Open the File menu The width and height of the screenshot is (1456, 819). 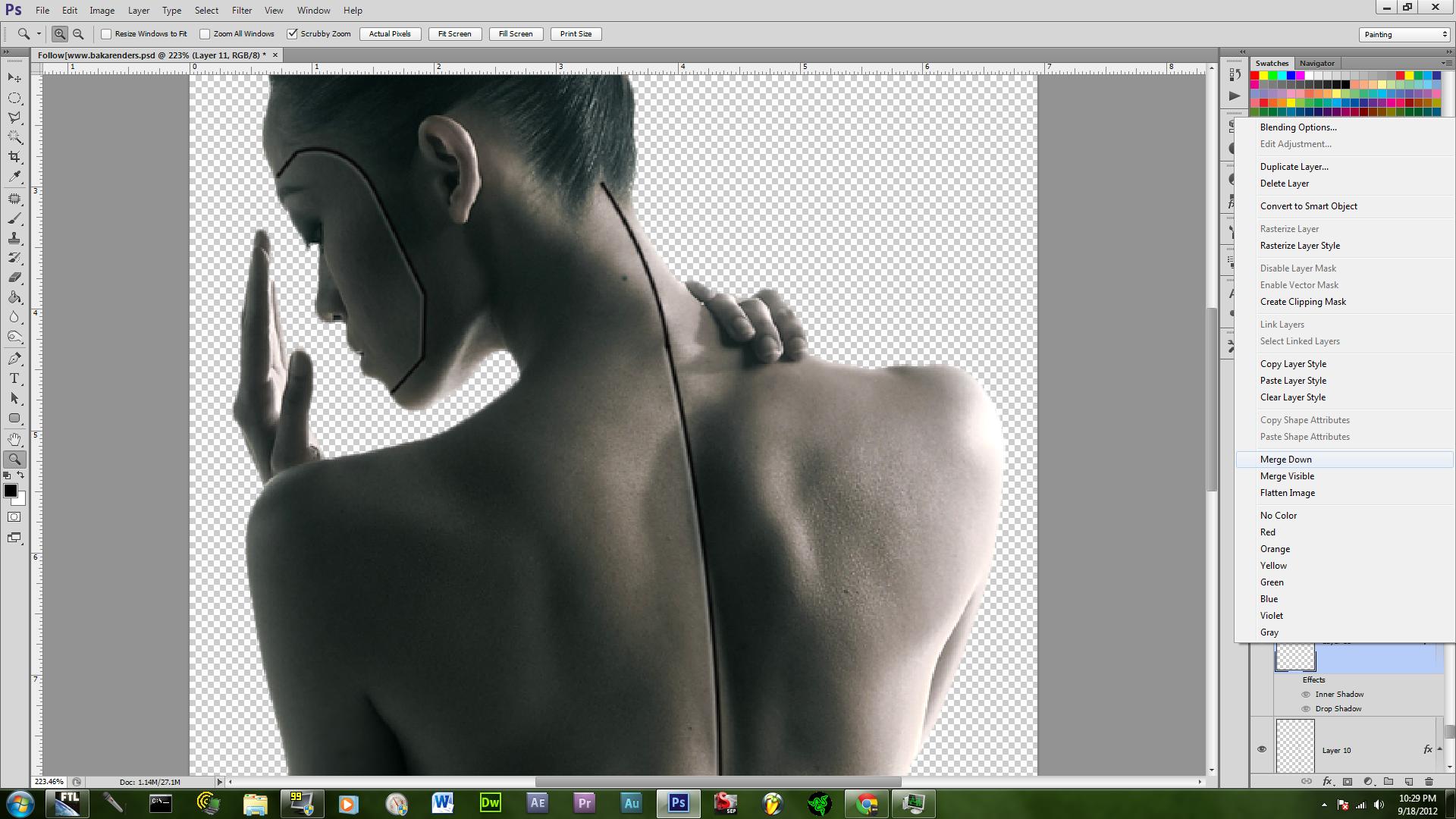pos(42,11)
